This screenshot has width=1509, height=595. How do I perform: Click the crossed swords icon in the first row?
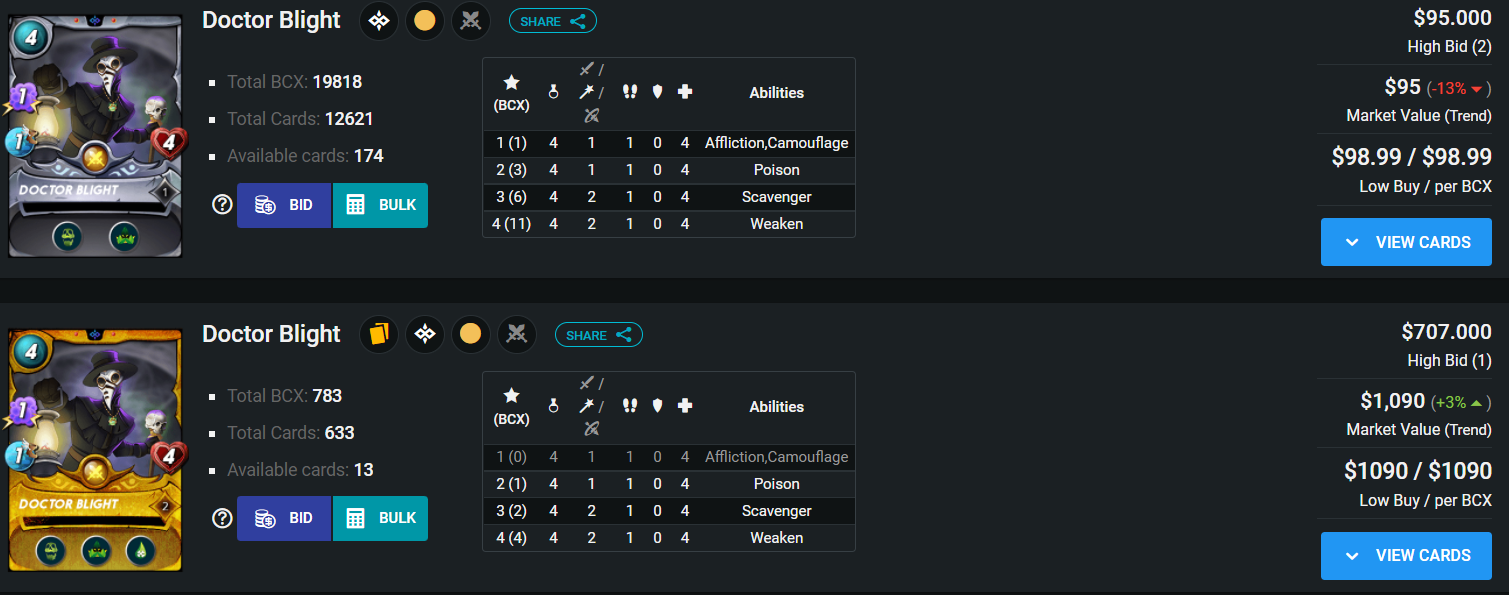pos(470,20)
